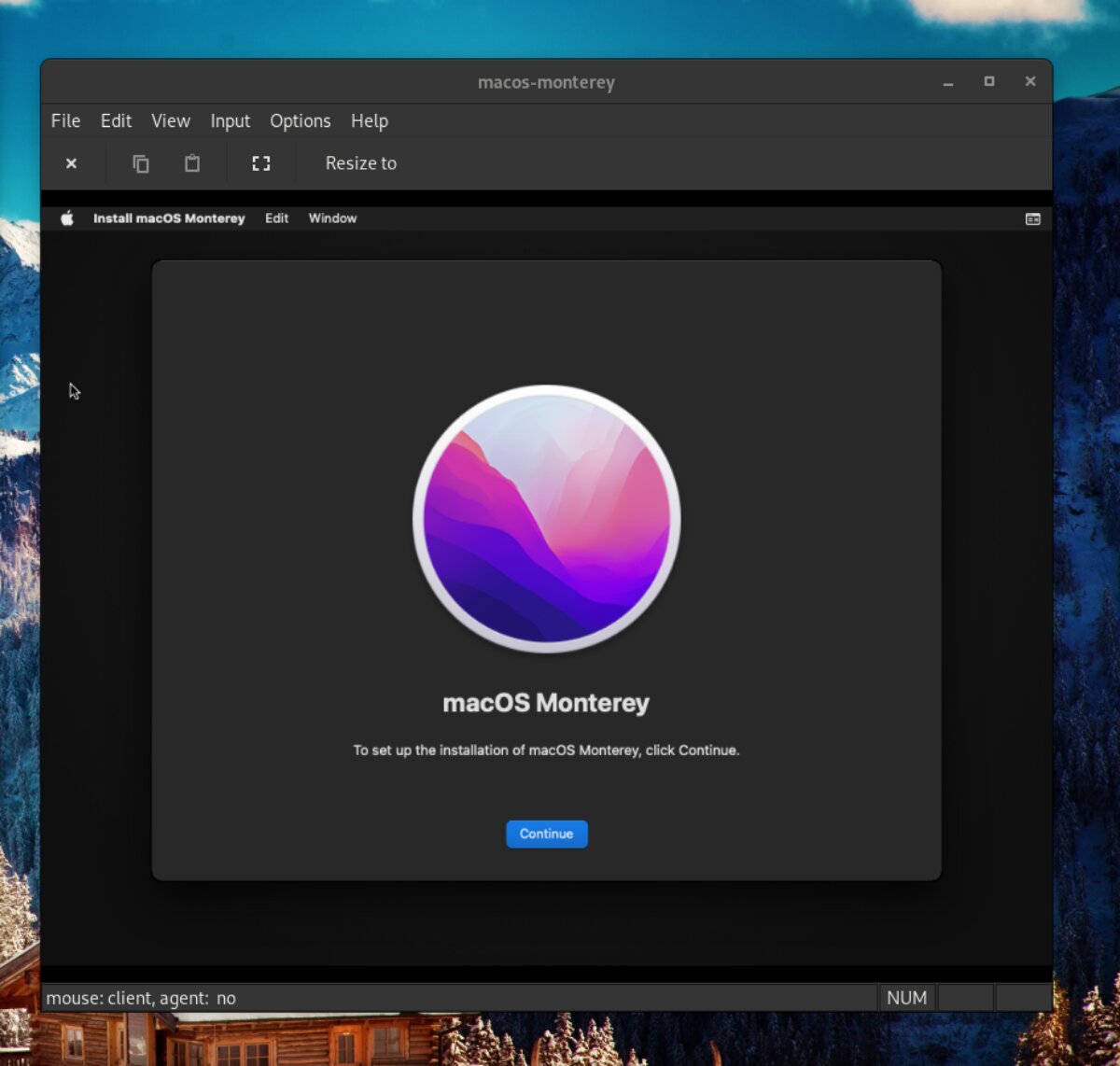Expand the Options menu
The image size is (1120, 1066).
click(x=300, y=120)
